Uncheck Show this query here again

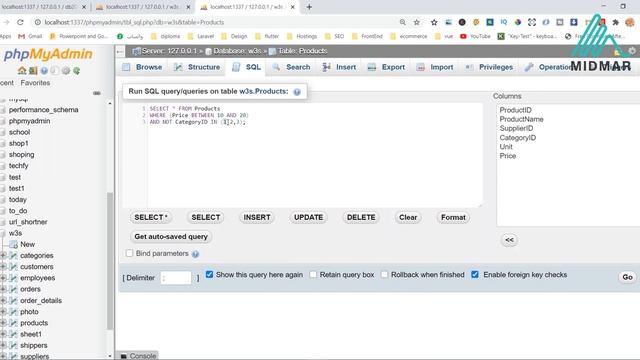pyautogui.click(x=209, y=275)
